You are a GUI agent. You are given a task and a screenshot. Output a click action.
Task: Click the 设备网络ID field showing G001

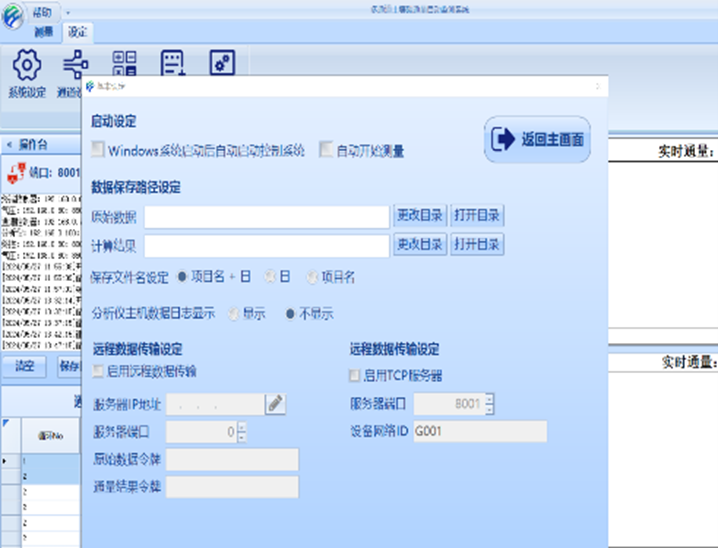click(x=480, y=431)
